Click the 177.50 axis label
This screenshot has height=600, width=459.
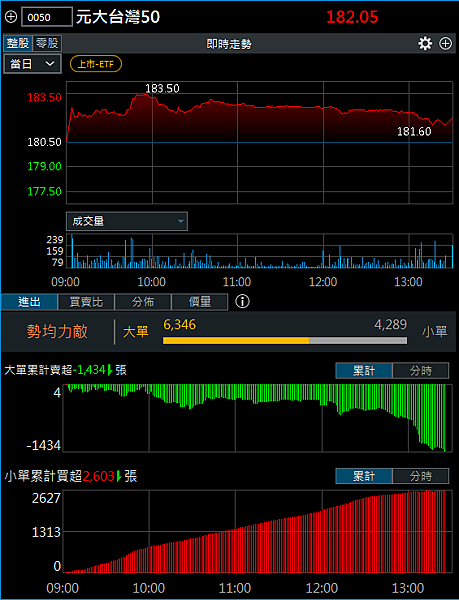pos(44,191)
